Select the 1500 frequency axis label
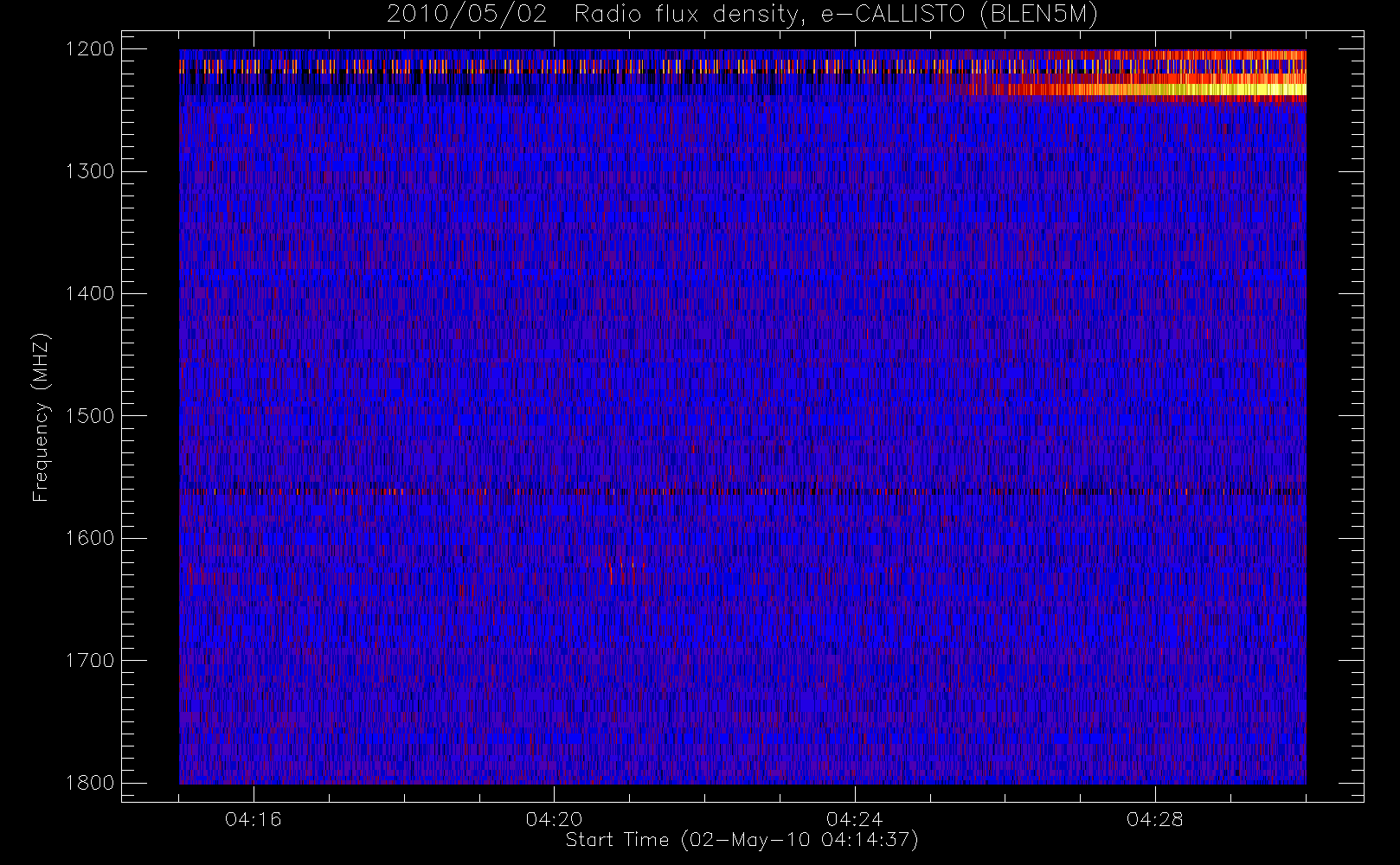 pyautogui.click(x=90, y=415)
